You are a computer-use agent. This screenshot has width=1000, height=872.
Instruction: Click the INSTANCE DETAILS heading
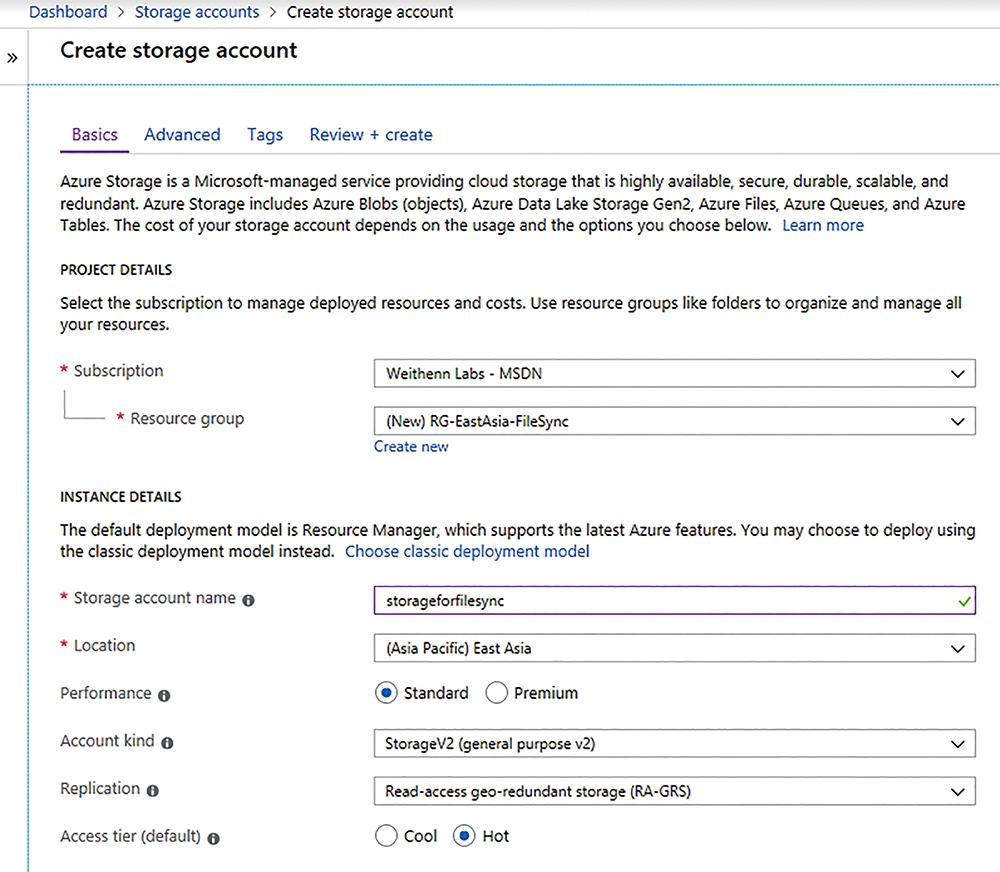point(121,497)
